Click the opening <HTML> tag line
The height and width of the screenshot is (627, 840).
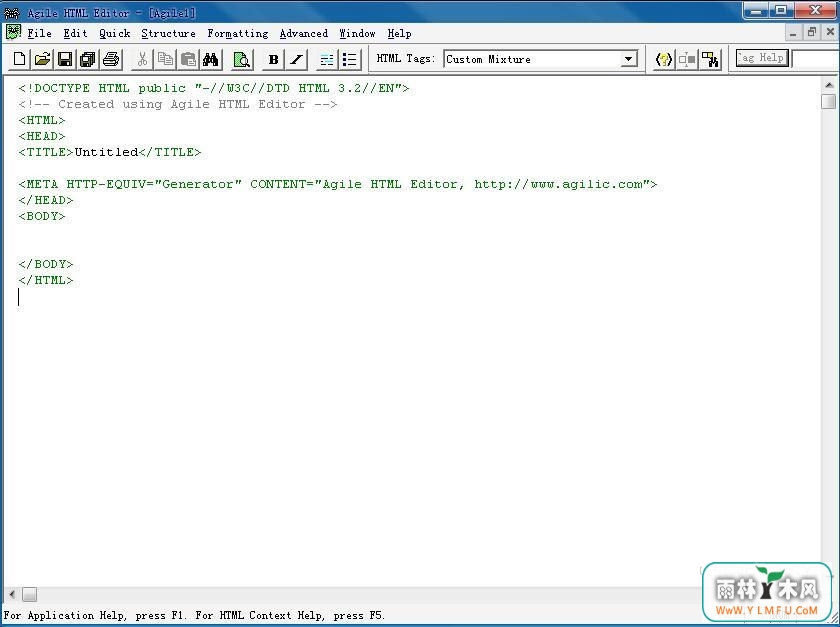click(42, 120)
